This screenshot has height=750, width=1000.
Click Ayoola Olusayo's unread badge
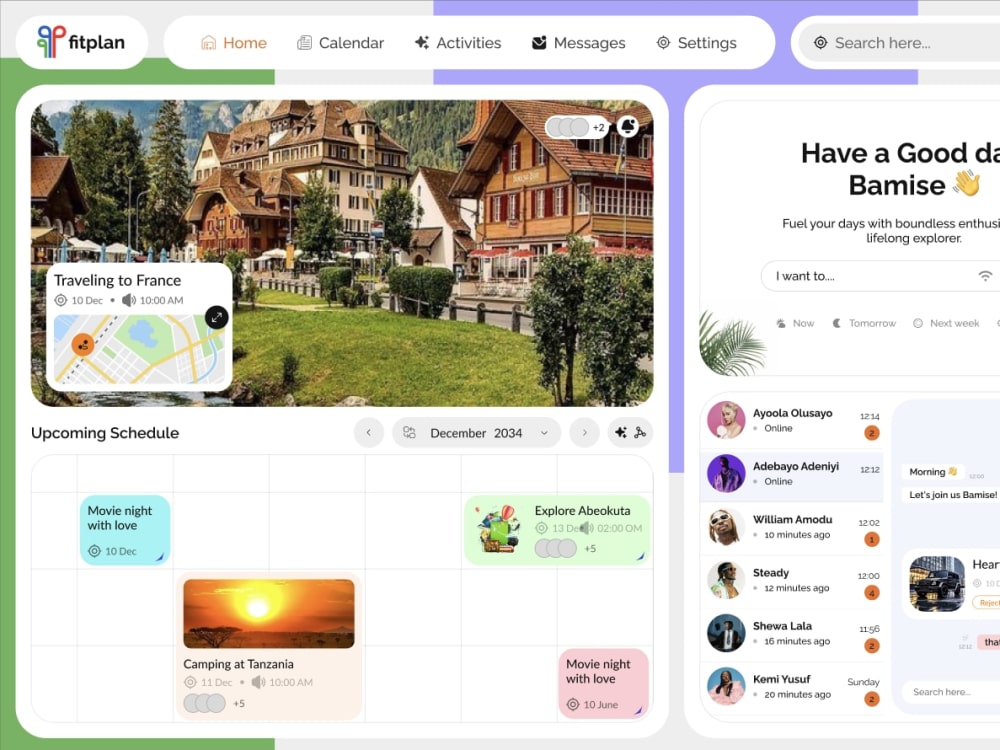click(x=872, y=433)
